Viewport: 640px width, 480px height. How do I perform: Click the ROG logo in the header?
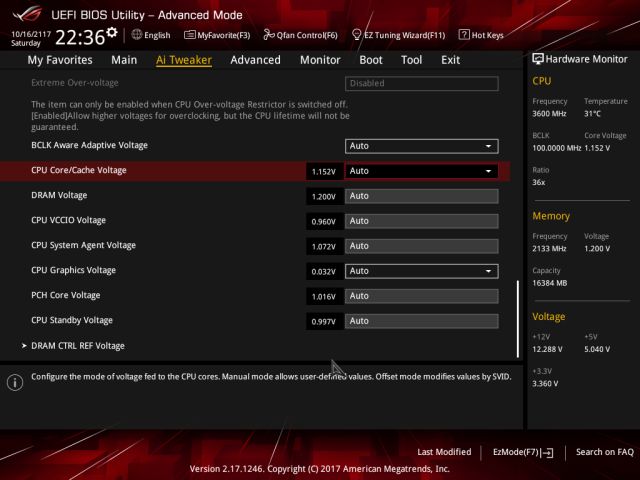27,14
